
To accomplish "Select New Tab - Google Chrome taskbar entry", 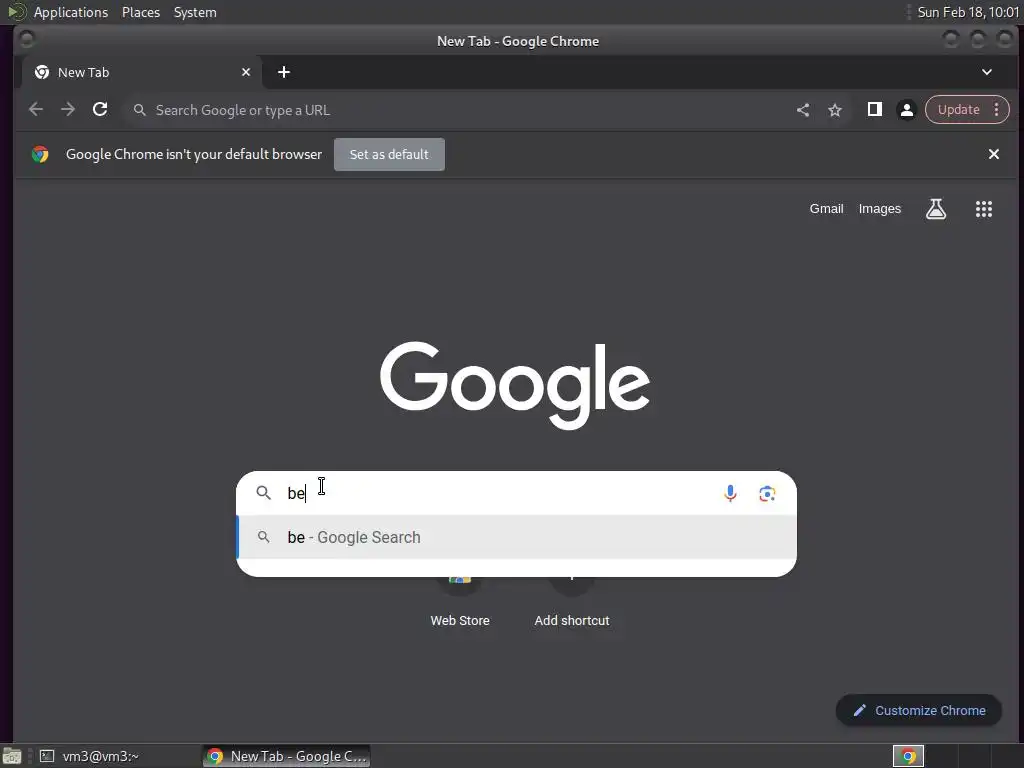I will 287,756.
